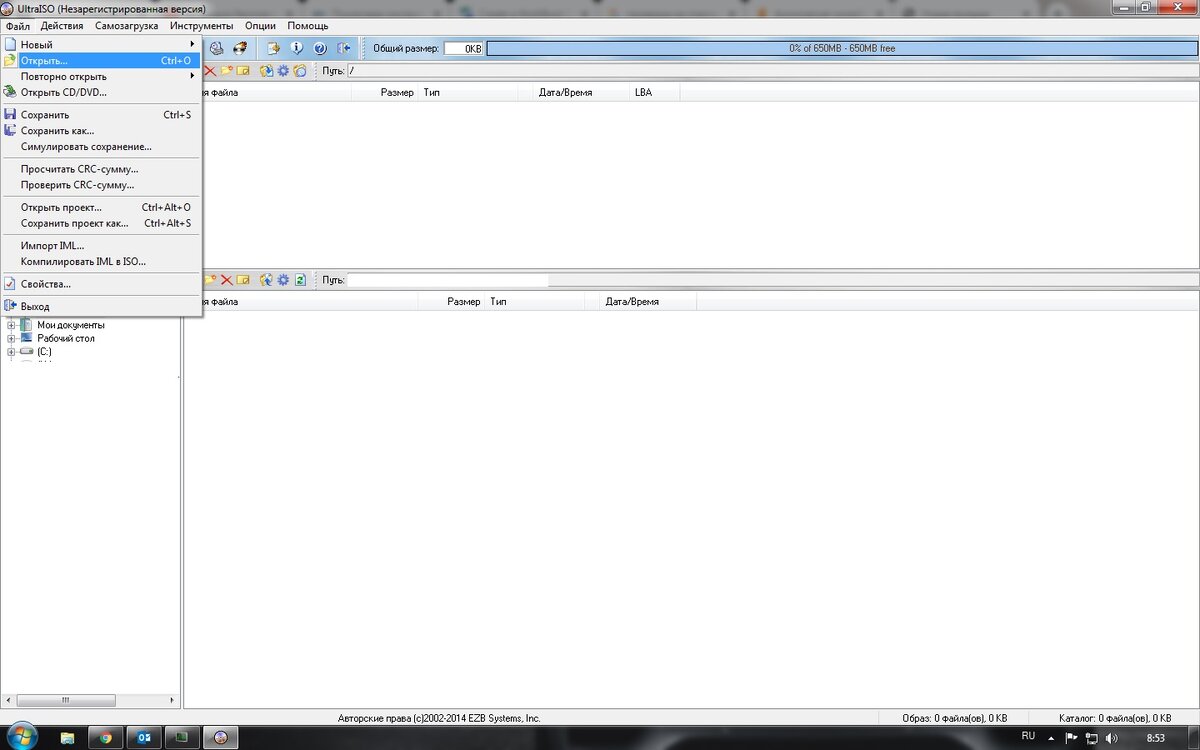Choose Открыть CD/DVD... menu entry
Image resolution: width=1200 pixels, height=750 pixels.
[101, 92]
